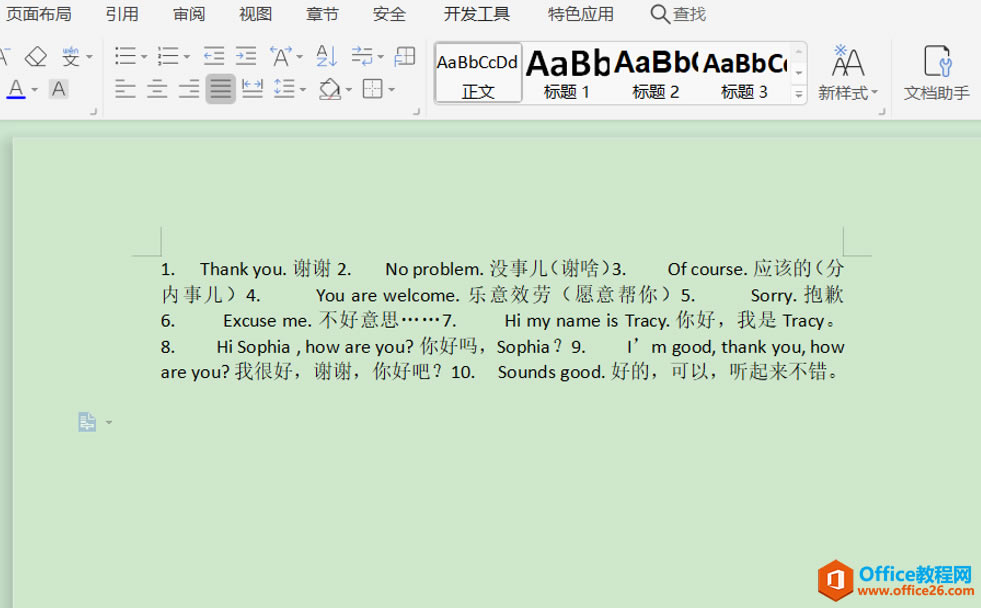Viewport: 981px width, 608px height.
Task: Open the bullet list style dropdown
Action: pyautogui.click(x=144, y=57)
